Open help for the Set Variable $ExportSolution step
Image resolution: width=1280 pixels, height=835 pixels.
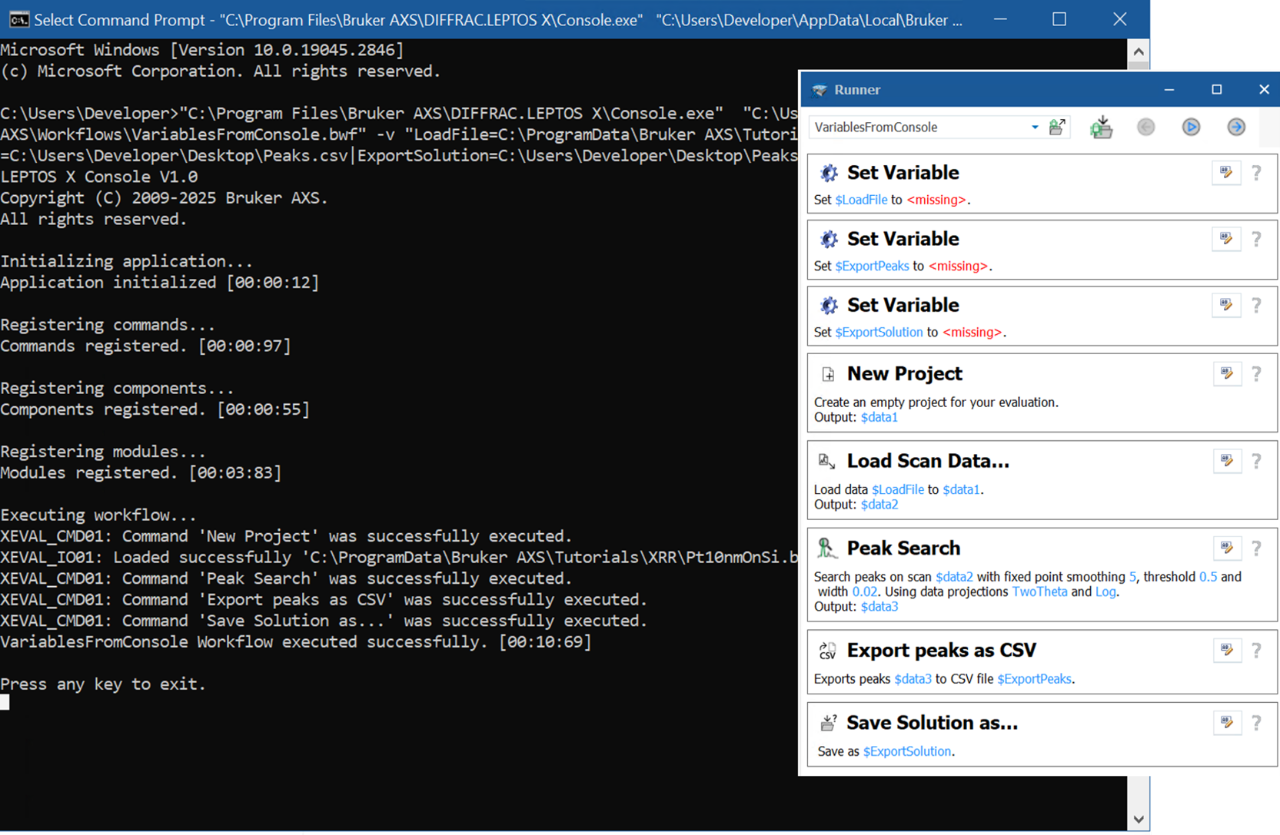click(x=1257, y=305)
